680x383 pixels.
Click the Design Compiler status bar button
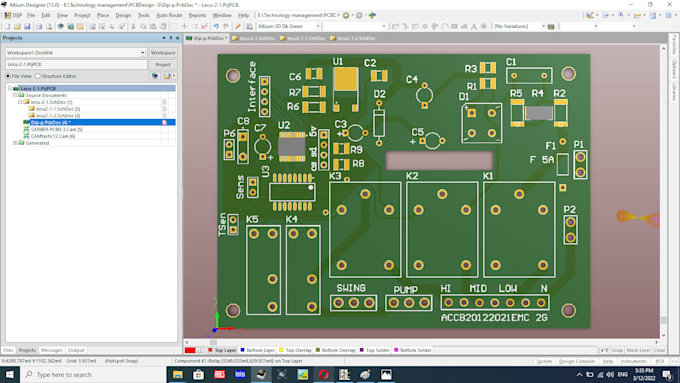(577, 361)
